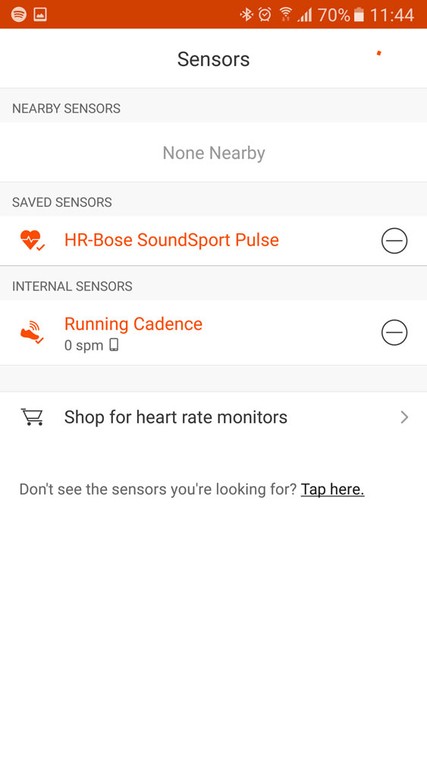Remove the HR-Bose SoundSport Pulse sensor

pyautogui.click(x=394, y=241)
